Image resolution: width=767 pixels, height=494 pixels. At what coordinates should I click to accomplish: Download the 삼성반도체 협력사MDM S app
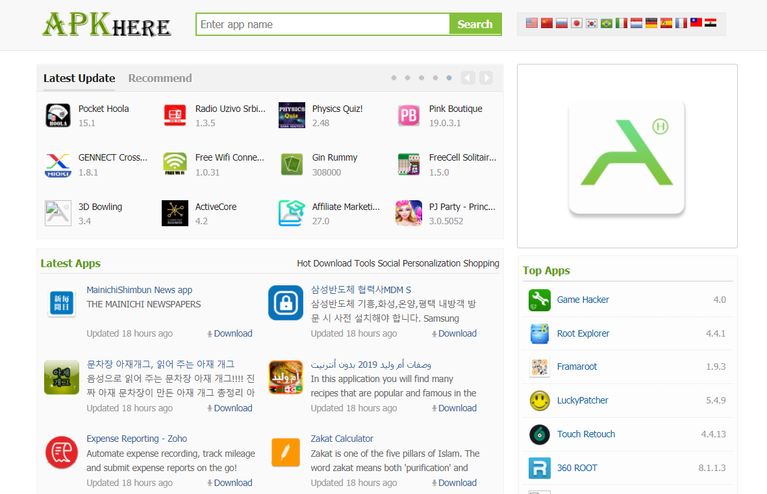(454, 334)
